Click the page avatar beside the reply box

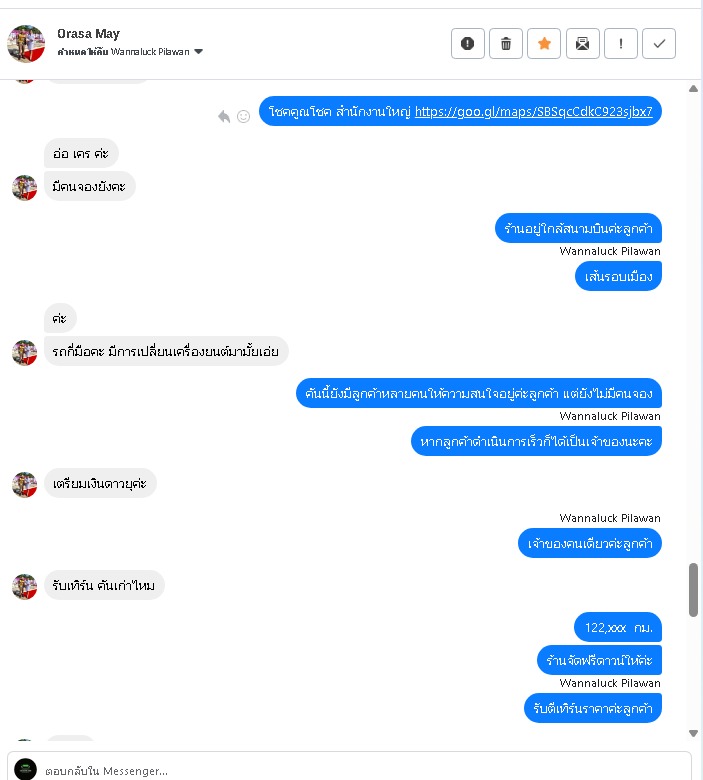tap(25, 769)
